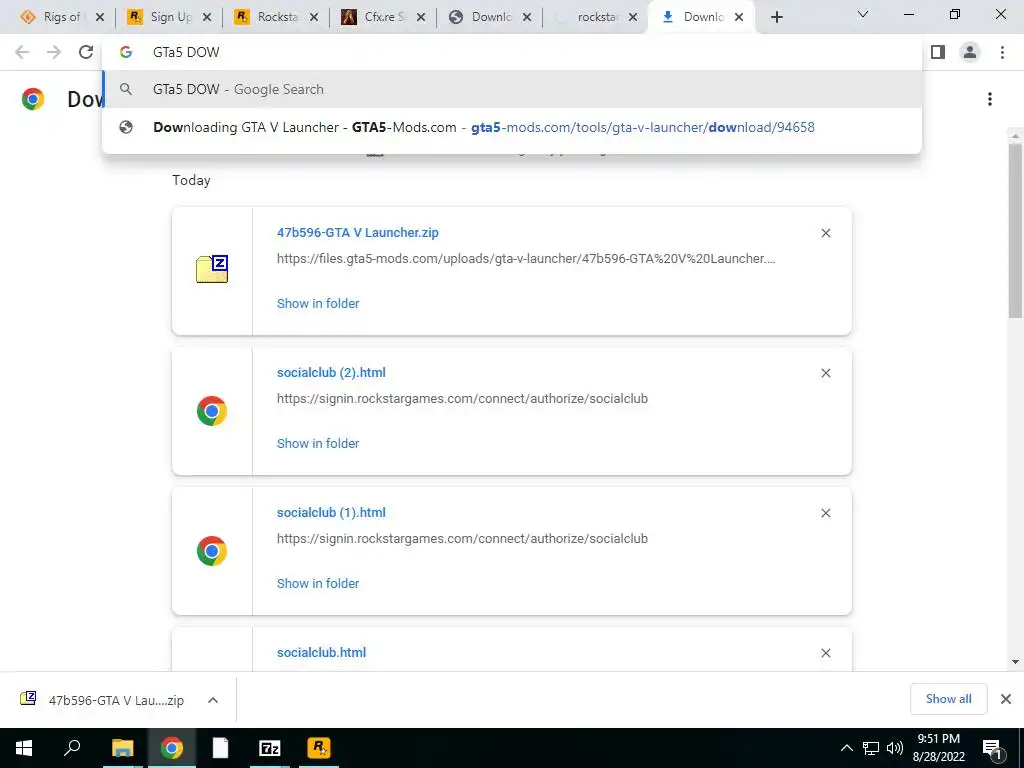Screen dimensions: 1024x768
Task: Close the Rigs of tab
Action: pyautogui.click(x=100, y=18)
